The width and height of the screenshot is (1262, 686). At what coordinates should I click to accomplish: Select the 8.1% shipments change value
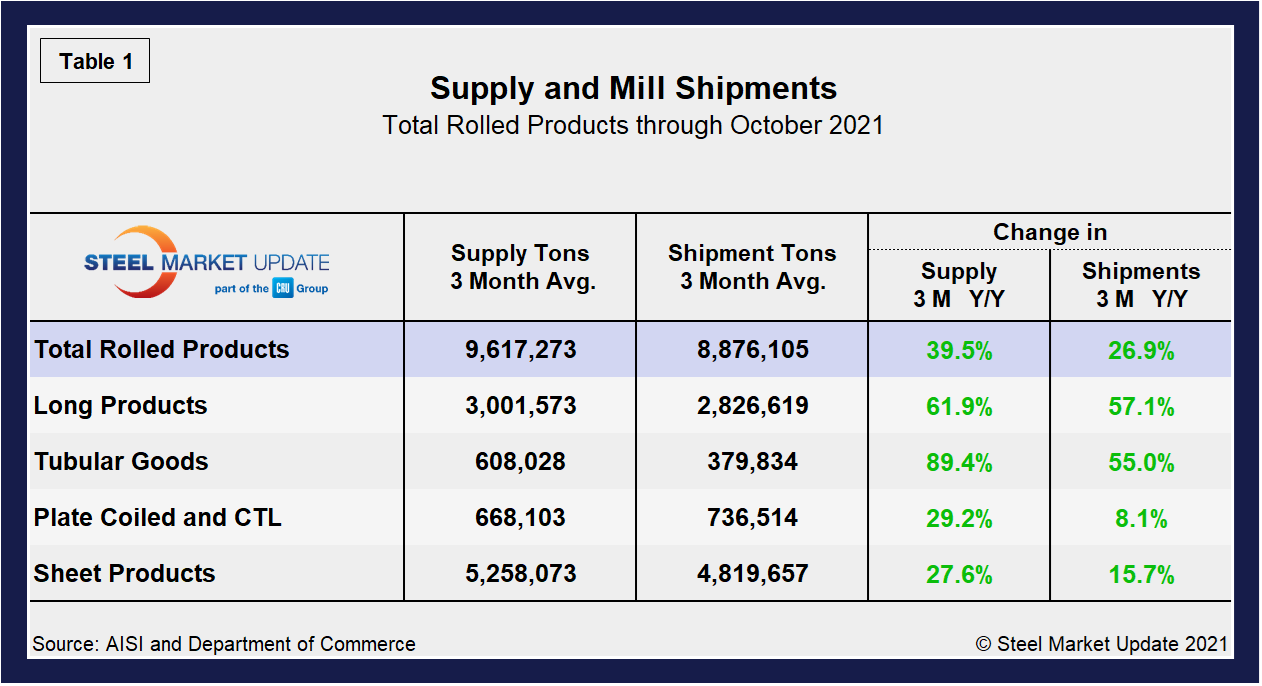[x=1139, y=518]
